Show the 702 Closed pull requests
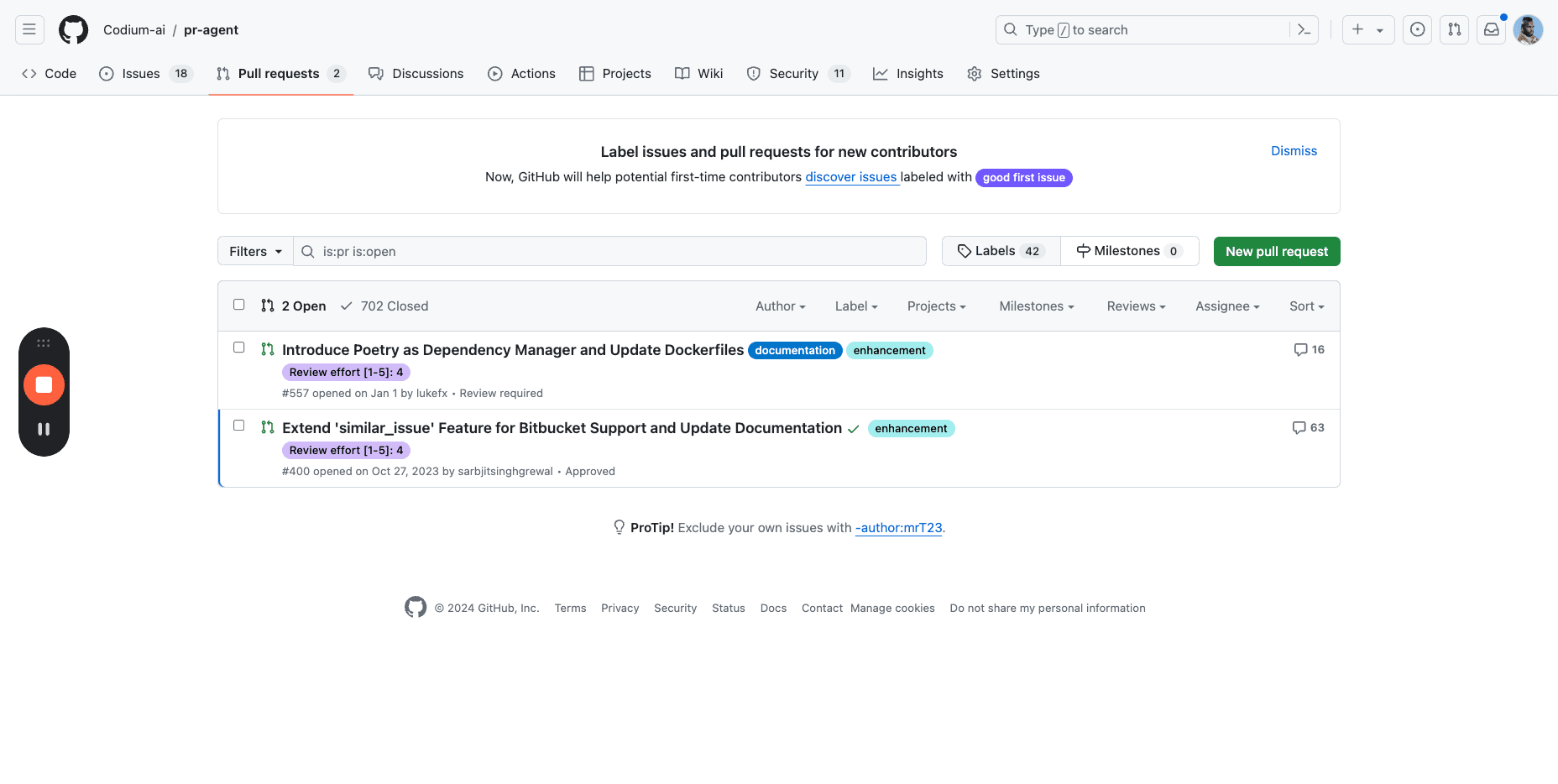Image resolution: width=1558 pixels, height=784 pixels. pyautogui.click(x=384, y=306)
